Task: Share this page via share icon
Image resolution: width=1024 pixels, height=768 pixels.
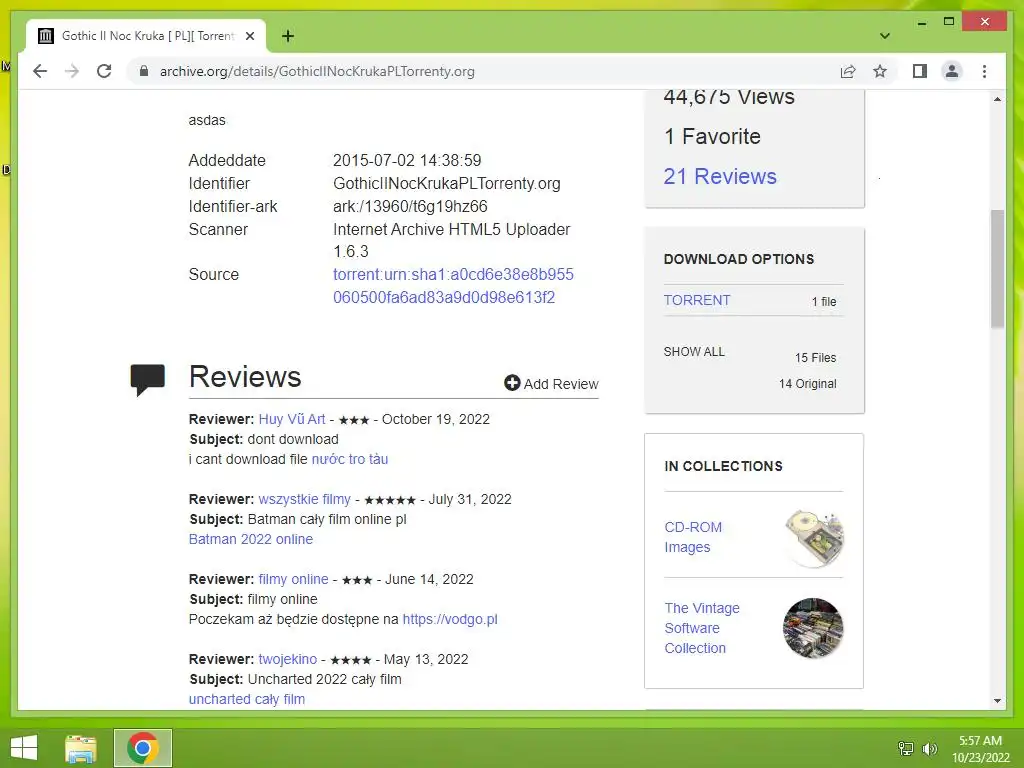Action: click(848, 71)
